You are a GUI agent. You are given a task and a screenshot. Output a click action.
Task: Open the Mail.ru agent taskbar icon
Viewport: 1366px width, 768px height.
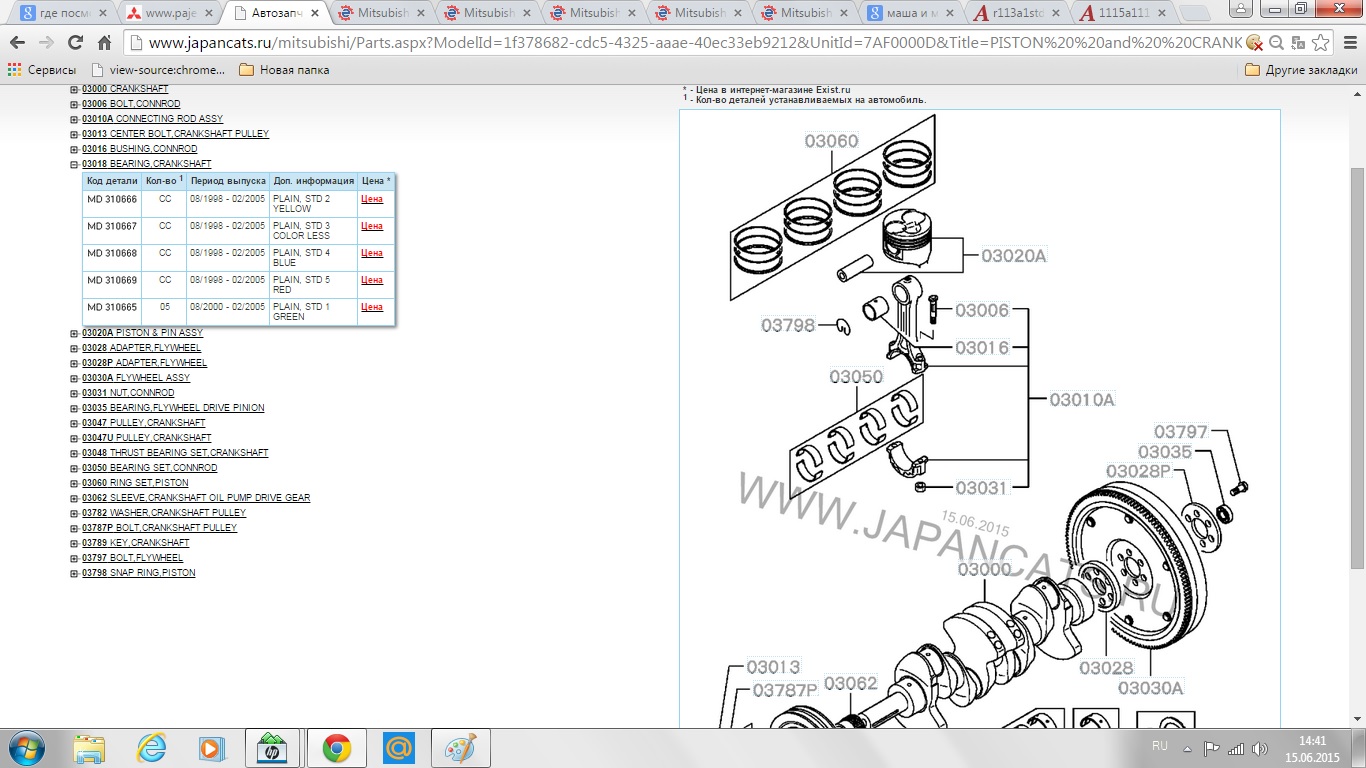[x=399, y=748]
